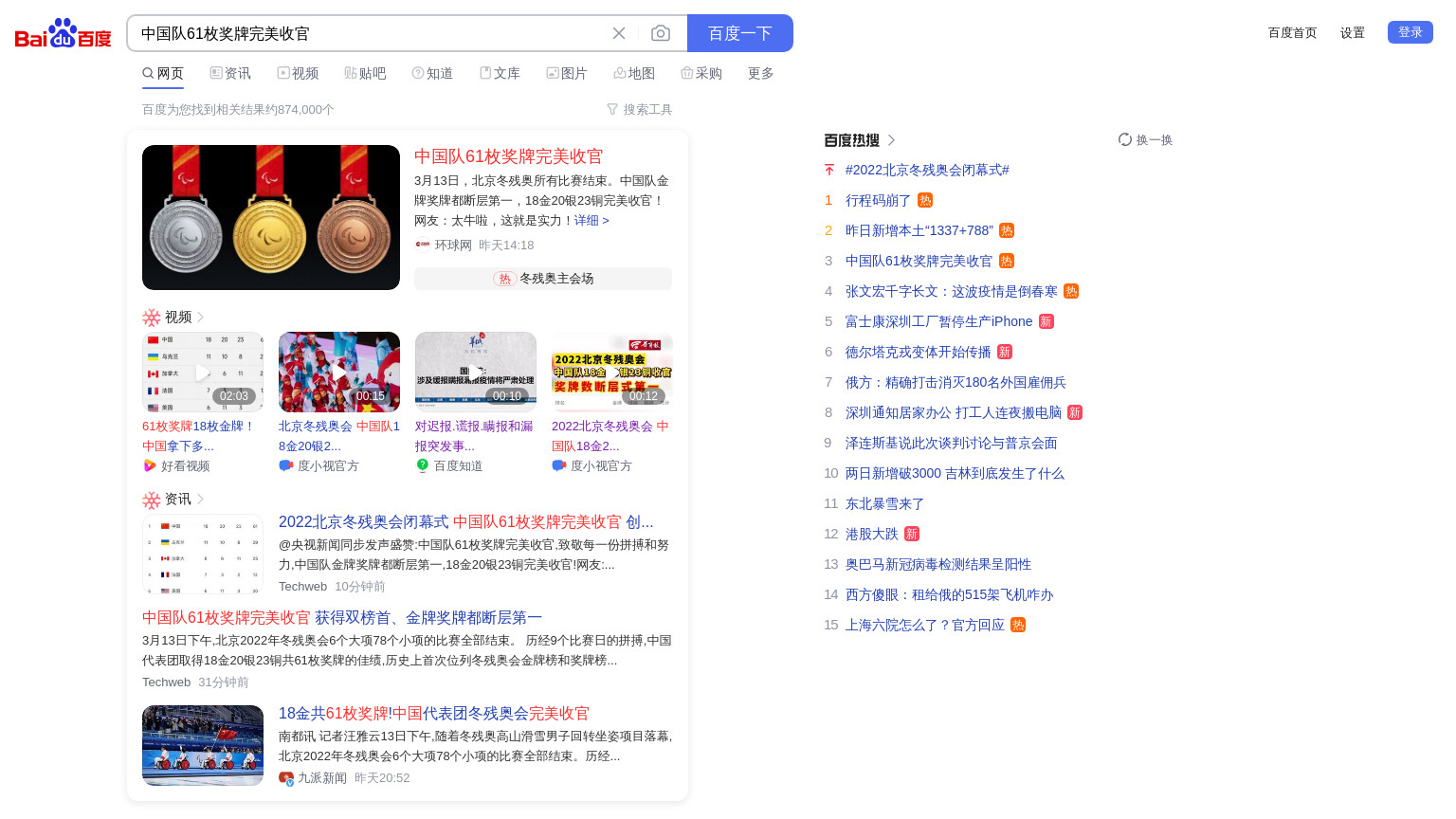
Task: Click the 热 badge next to 行程码崩了
Action: click(925, 200)
